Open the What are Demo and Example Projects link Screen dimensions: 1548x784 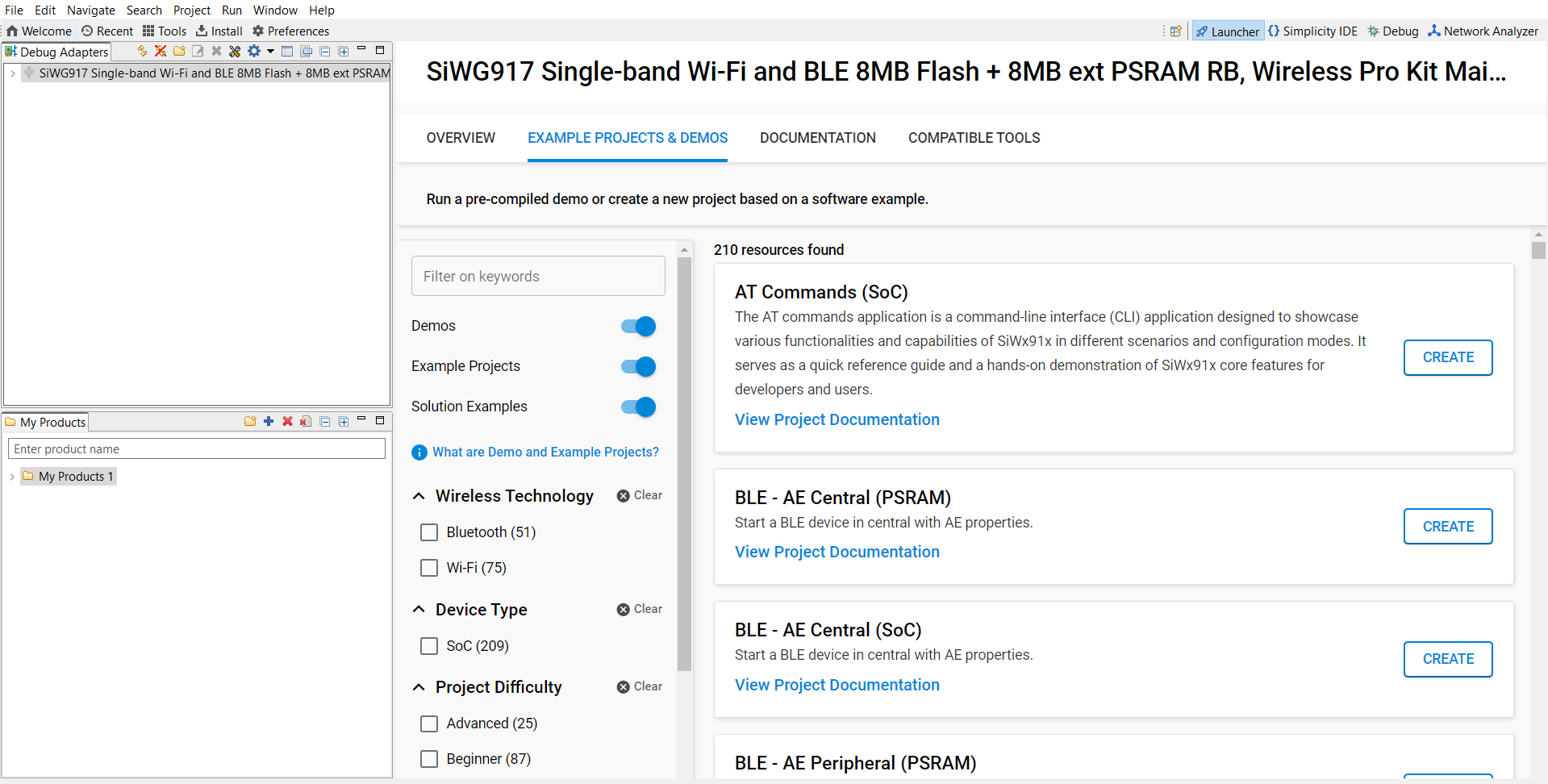pos(545,452)
